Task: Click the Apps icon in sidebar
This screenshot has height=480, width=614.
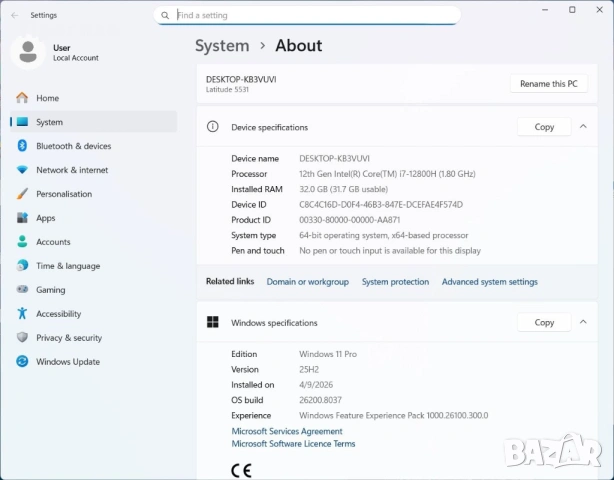Action: 22,218
